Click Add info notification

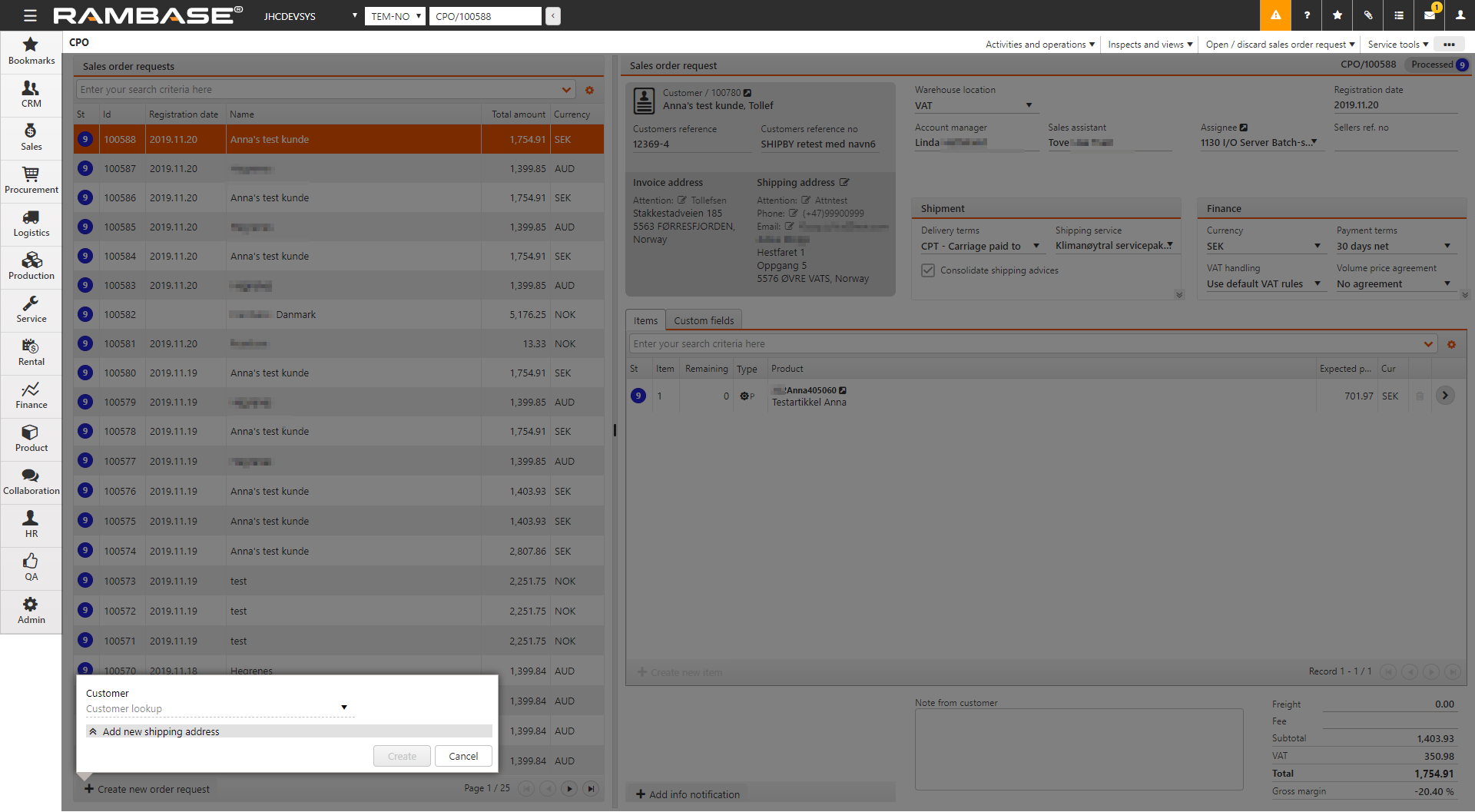point(688,794)
